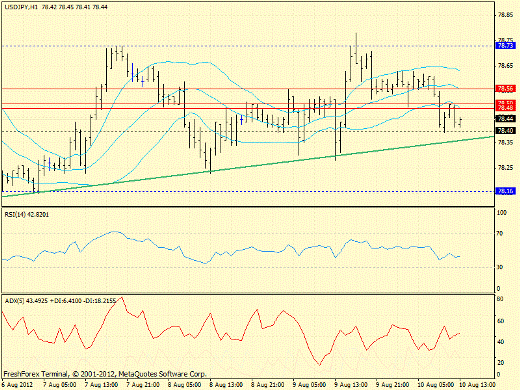520x390 pixels.
Task: Click the 78.85 price axis label
Action: tap(505, 15)
